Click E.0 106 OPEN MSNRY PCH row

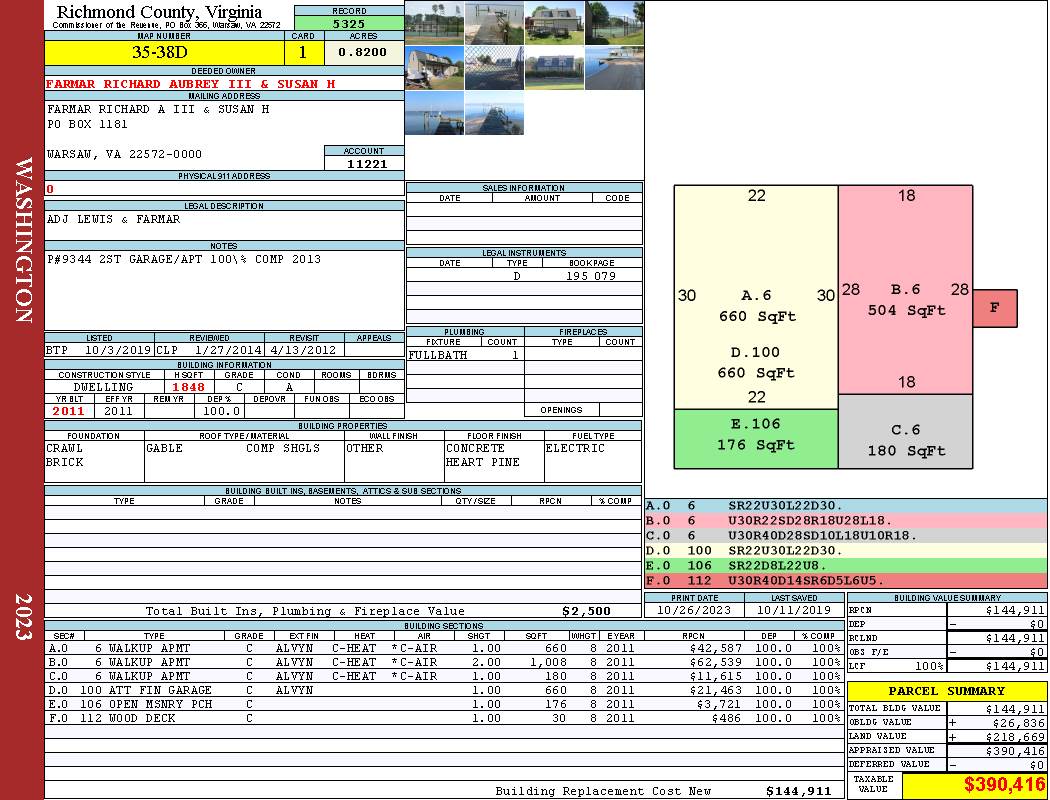[x=444, y=704]
